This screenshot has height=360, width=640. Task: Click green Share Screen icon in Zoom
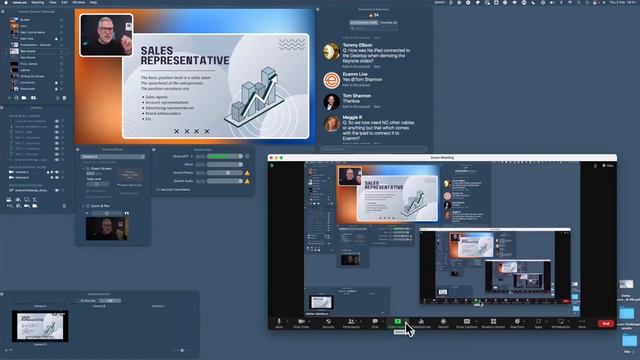click(398, 322)
